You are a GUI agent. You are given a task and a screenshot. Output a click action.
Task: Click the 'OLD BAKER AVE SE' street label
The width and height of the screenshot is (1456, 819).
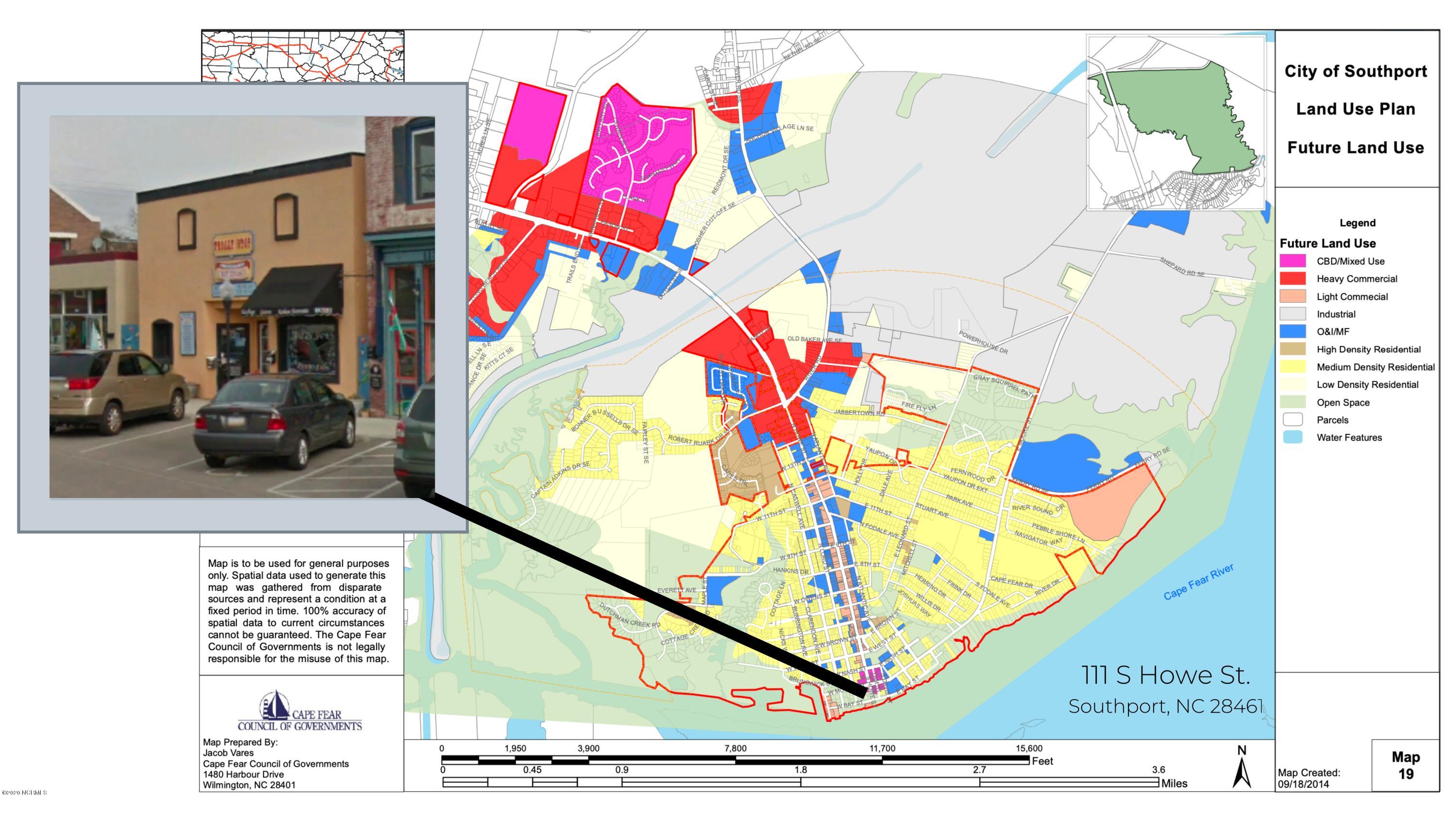814,339
